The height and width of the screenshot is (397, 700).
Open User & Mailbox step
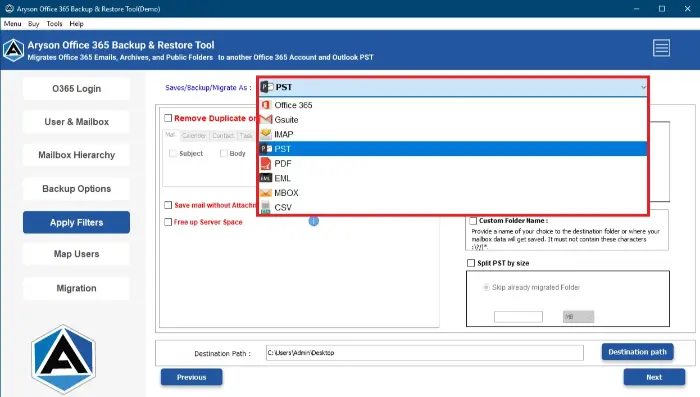coord(76,121)
